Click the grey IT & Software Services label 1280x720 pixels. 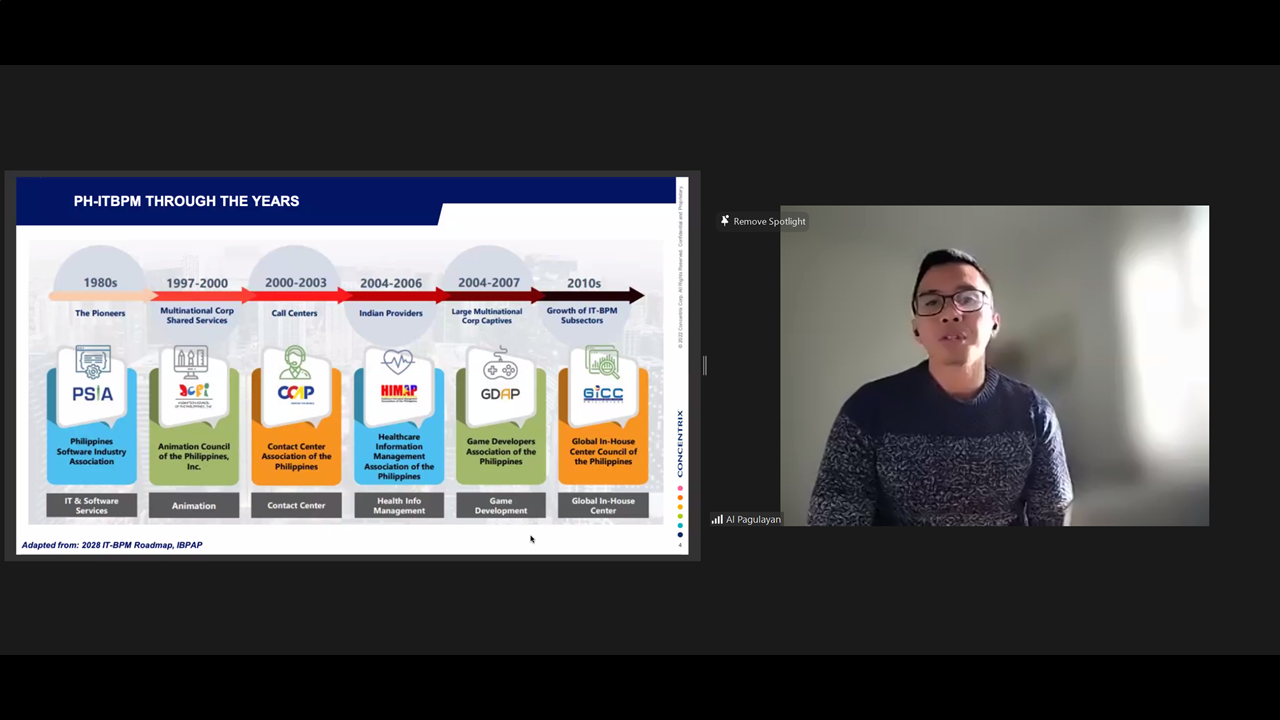click(x=91, y=505)
